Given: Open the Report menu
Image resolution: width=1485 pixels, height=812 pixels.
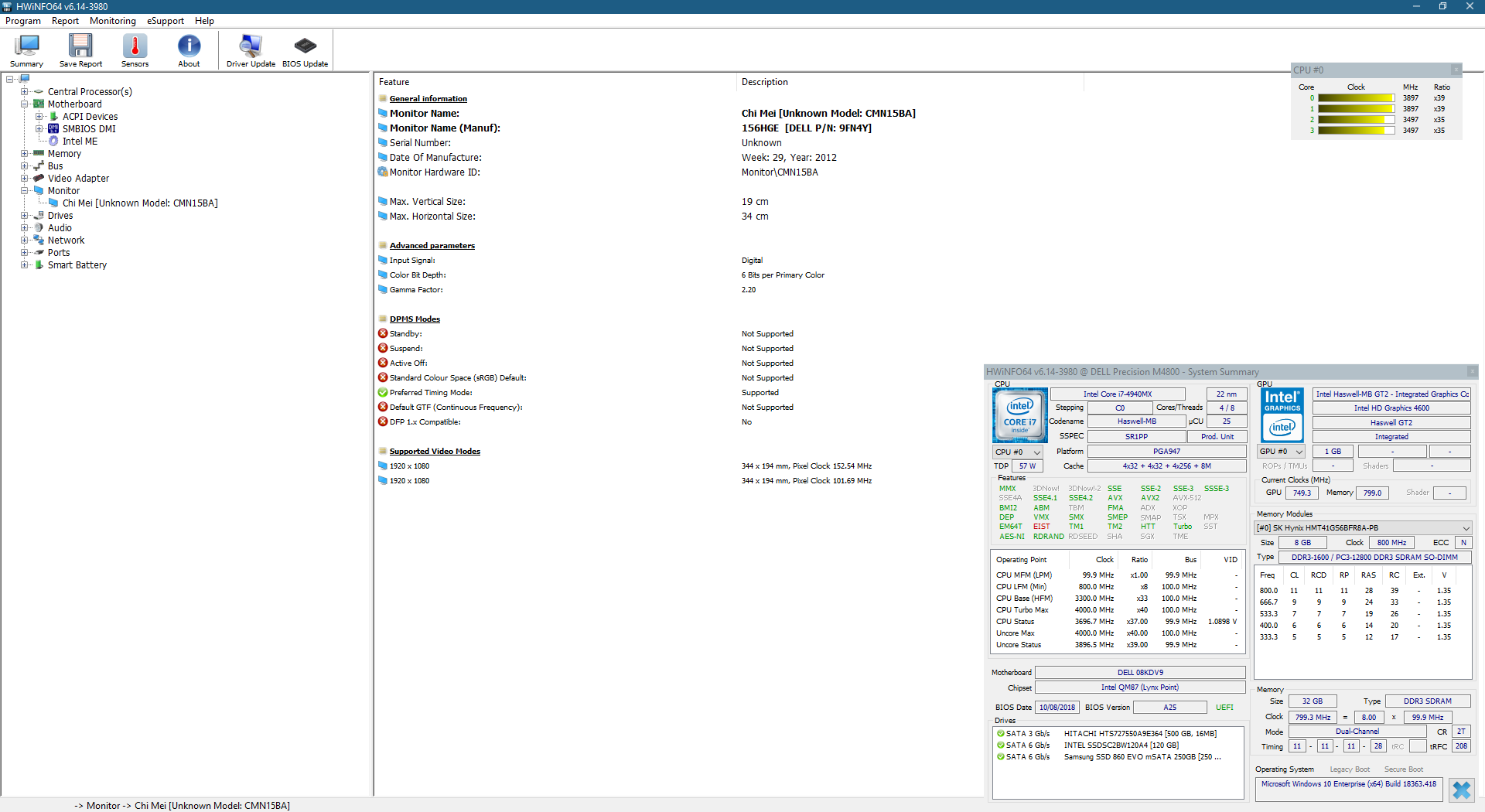Looking at the screenshot, I should 65,21.
